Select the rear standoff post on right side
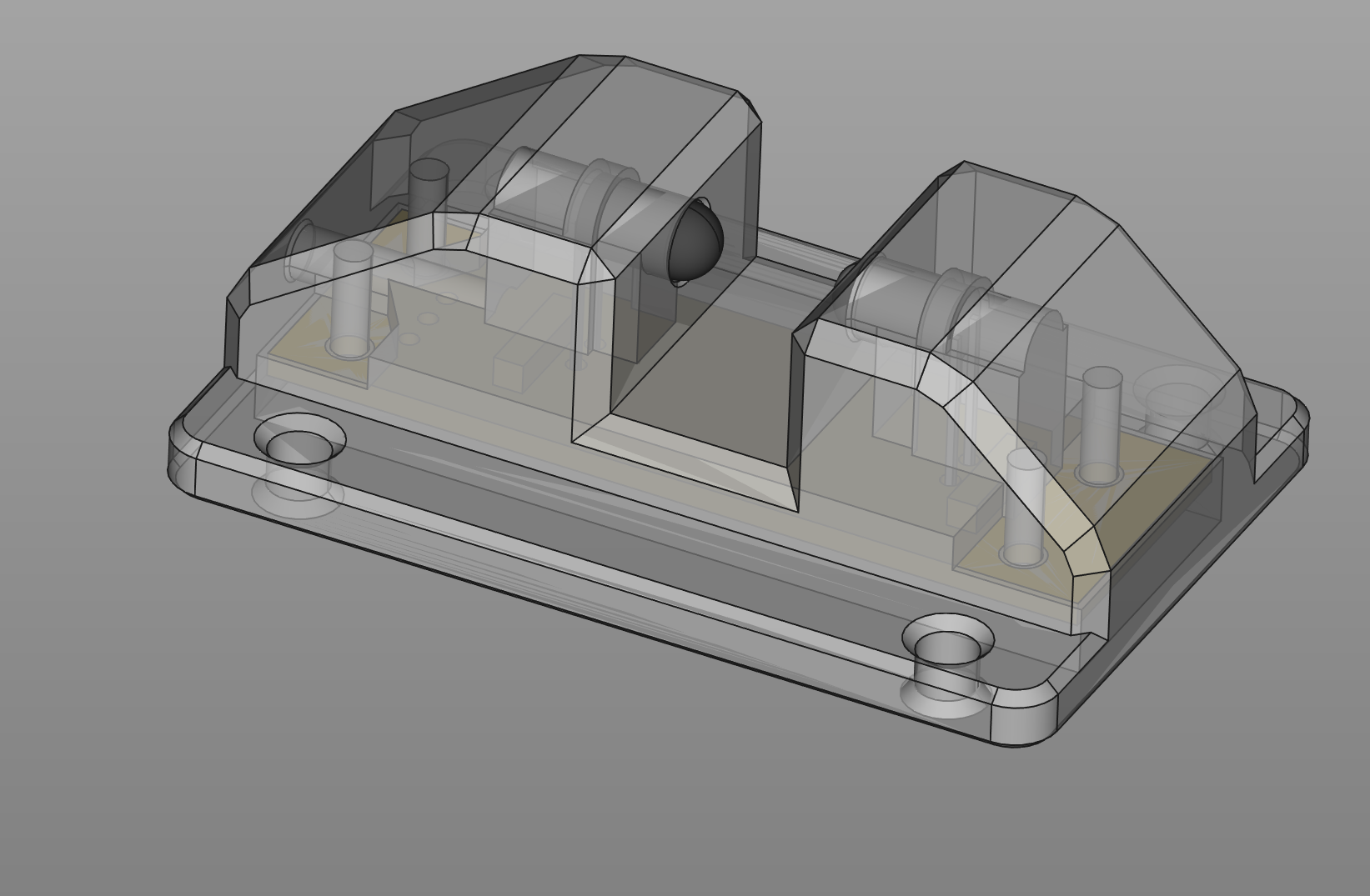The height and width of the screenshot is (896, 1370). (1101, 425)
